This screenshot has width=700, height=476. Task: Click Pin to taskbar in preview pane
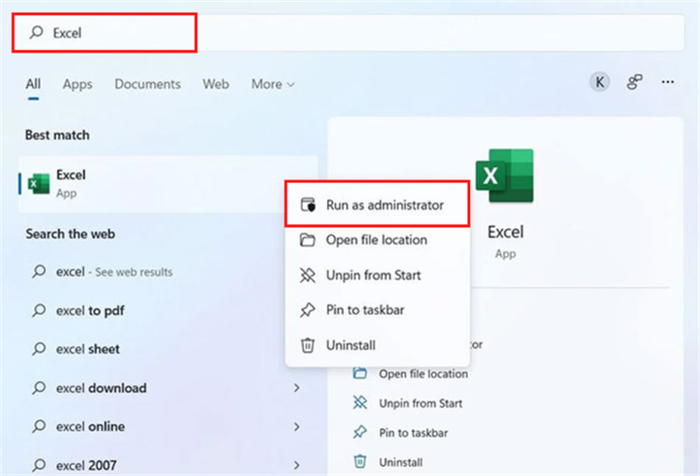click(413, 433)
